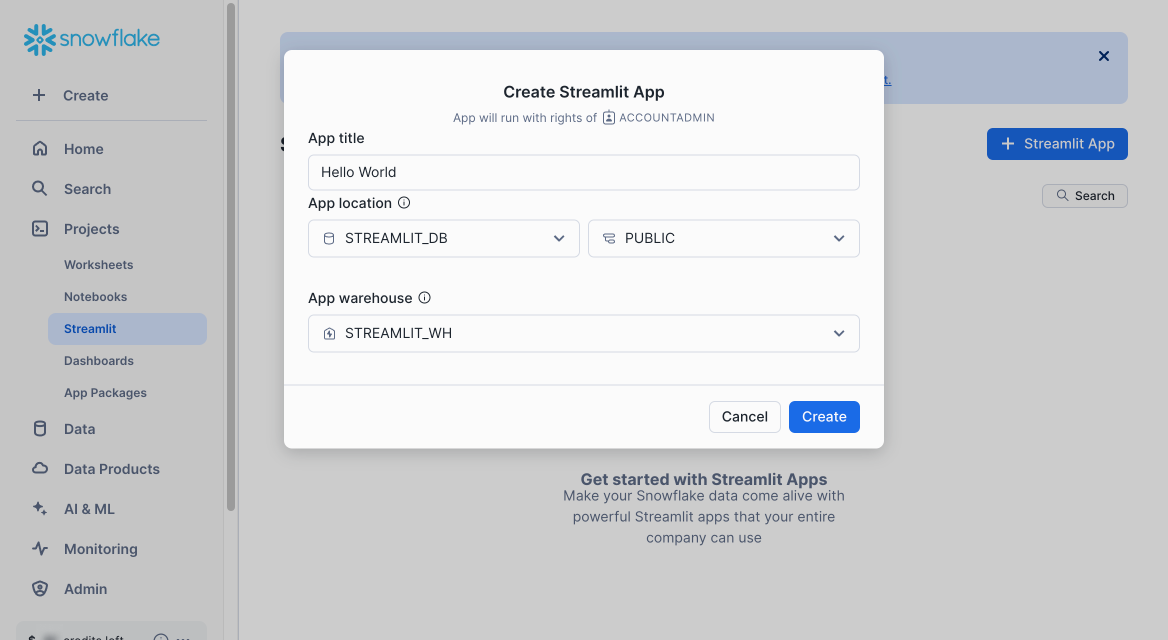Open the PUBLIC schema dropdown

click(838, 238)
